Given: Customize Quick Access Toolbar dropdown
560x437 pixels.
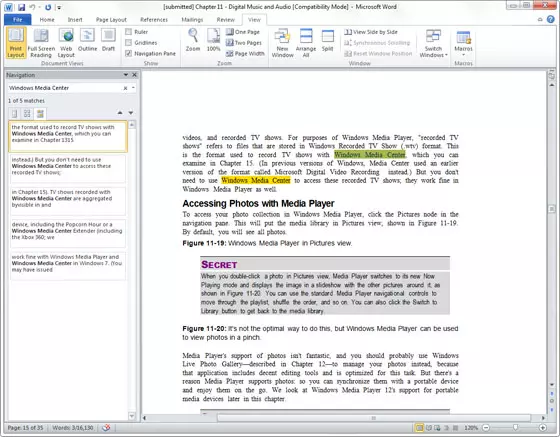Looking at the screenshot, I should pyautogui.click(x=59, y=7).
